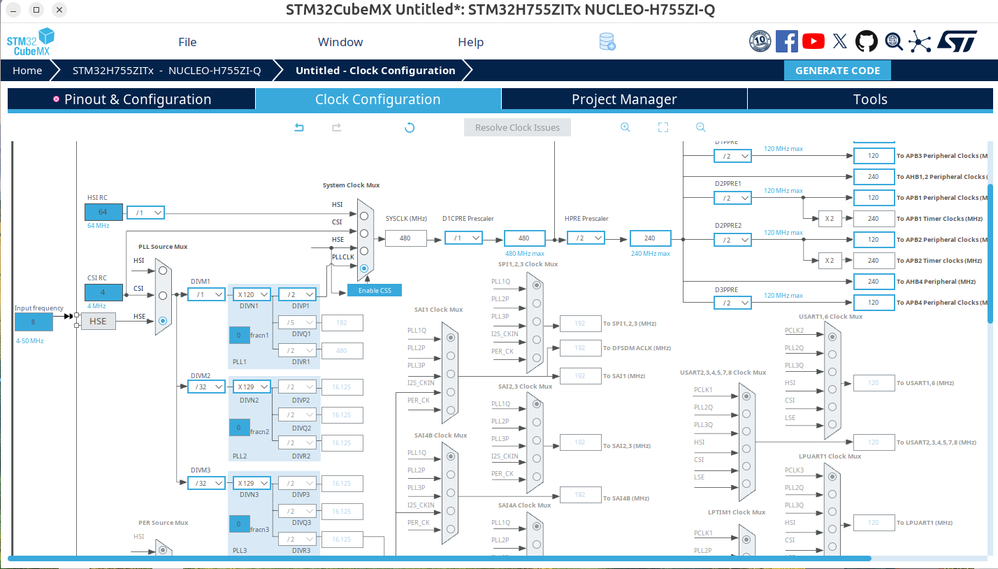Open the D1CPRE Prescaler dropdown
Viewport: 998px width, 569px height.
coord(463,238)
